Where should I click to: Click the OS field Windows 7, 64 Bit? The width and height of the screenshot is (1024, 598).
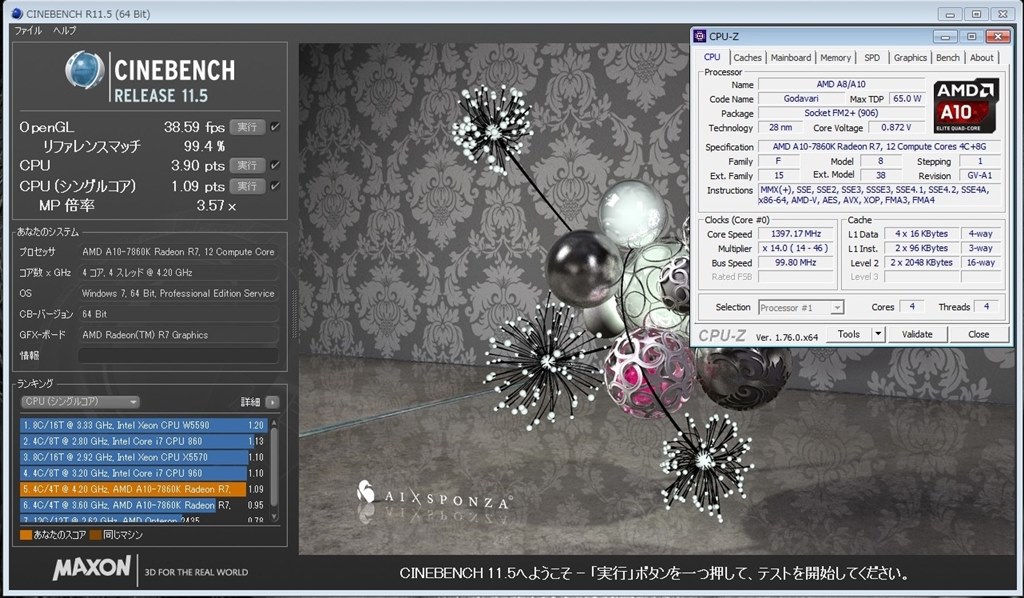click(x=178, y=293)
